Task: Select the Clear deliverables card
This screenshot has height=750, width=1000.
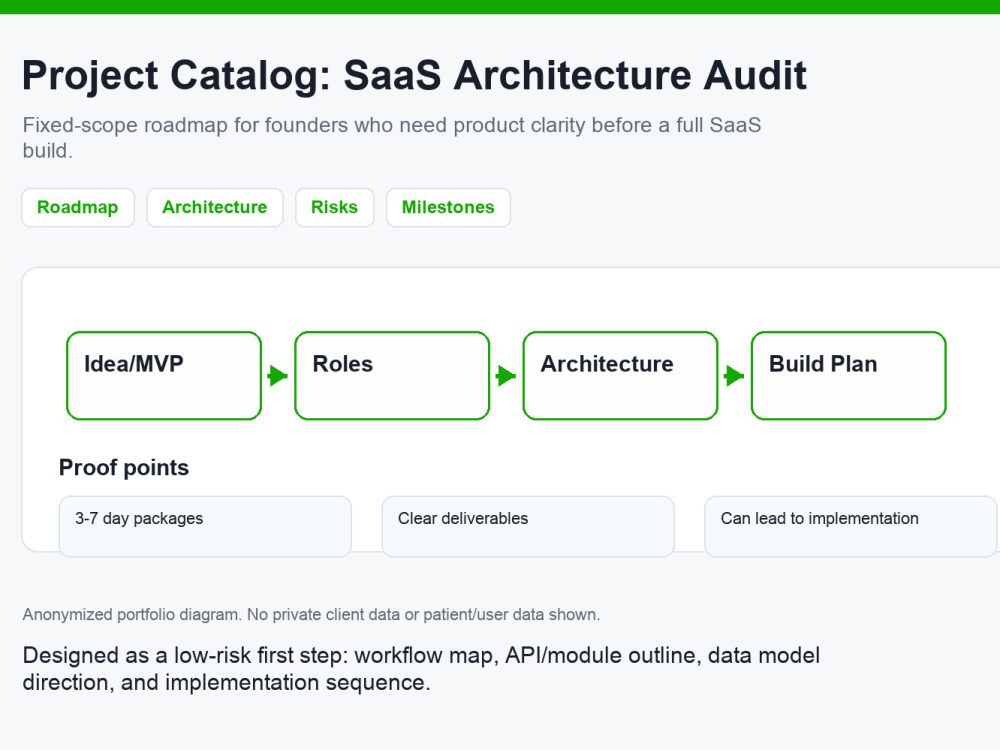Action: click(x=528, y=527)
